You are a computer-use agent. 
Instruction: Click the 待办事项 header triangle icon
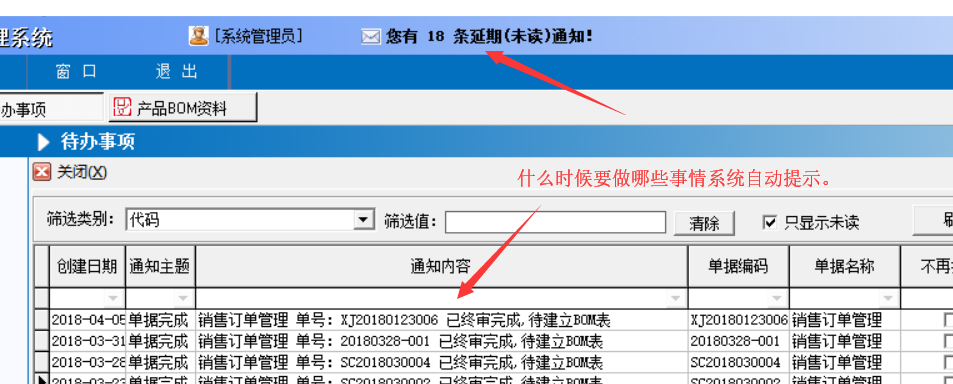coord(44,142)
